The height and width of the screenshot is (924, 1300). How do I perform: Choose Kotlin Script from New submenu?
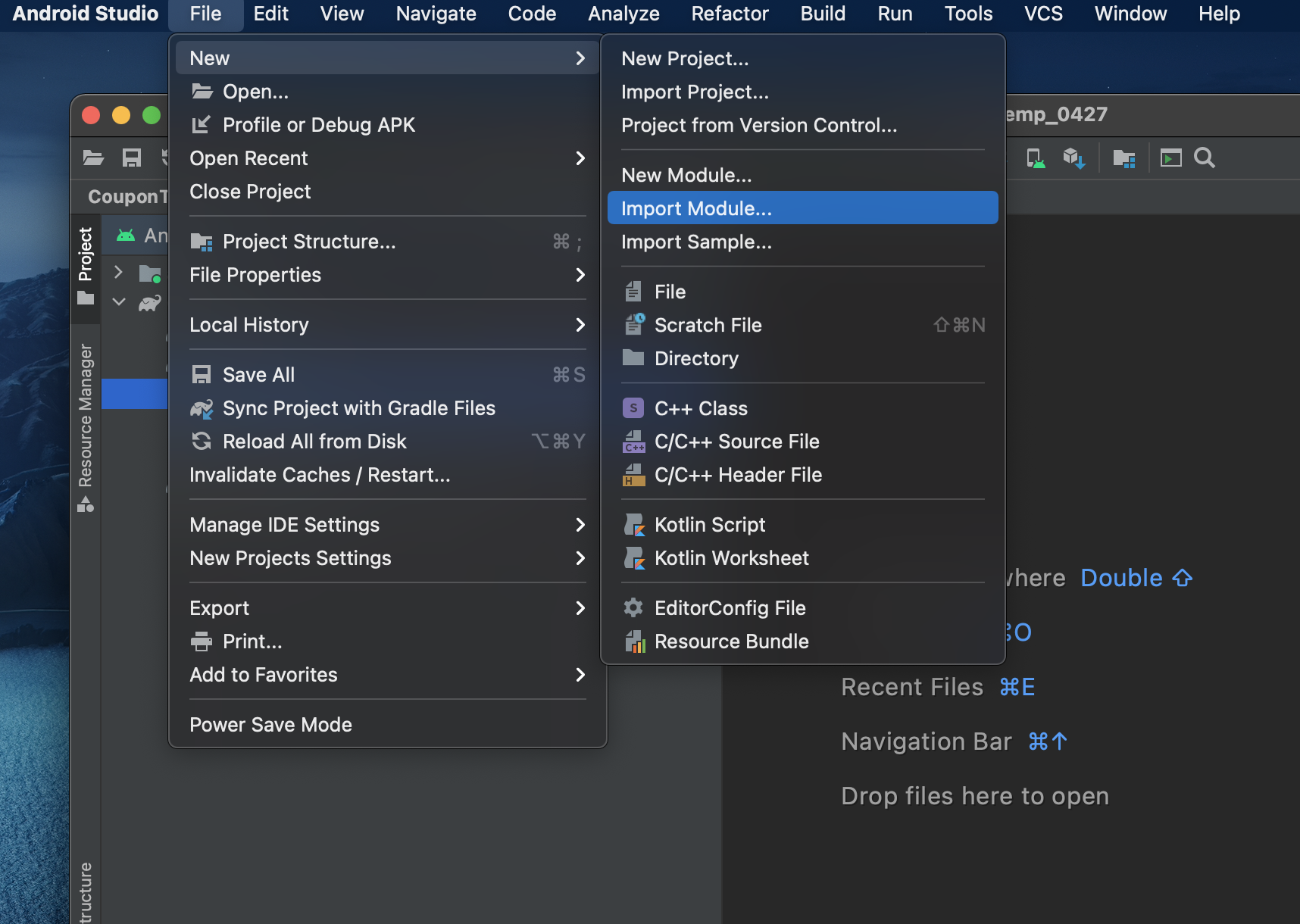pos(709,525)
